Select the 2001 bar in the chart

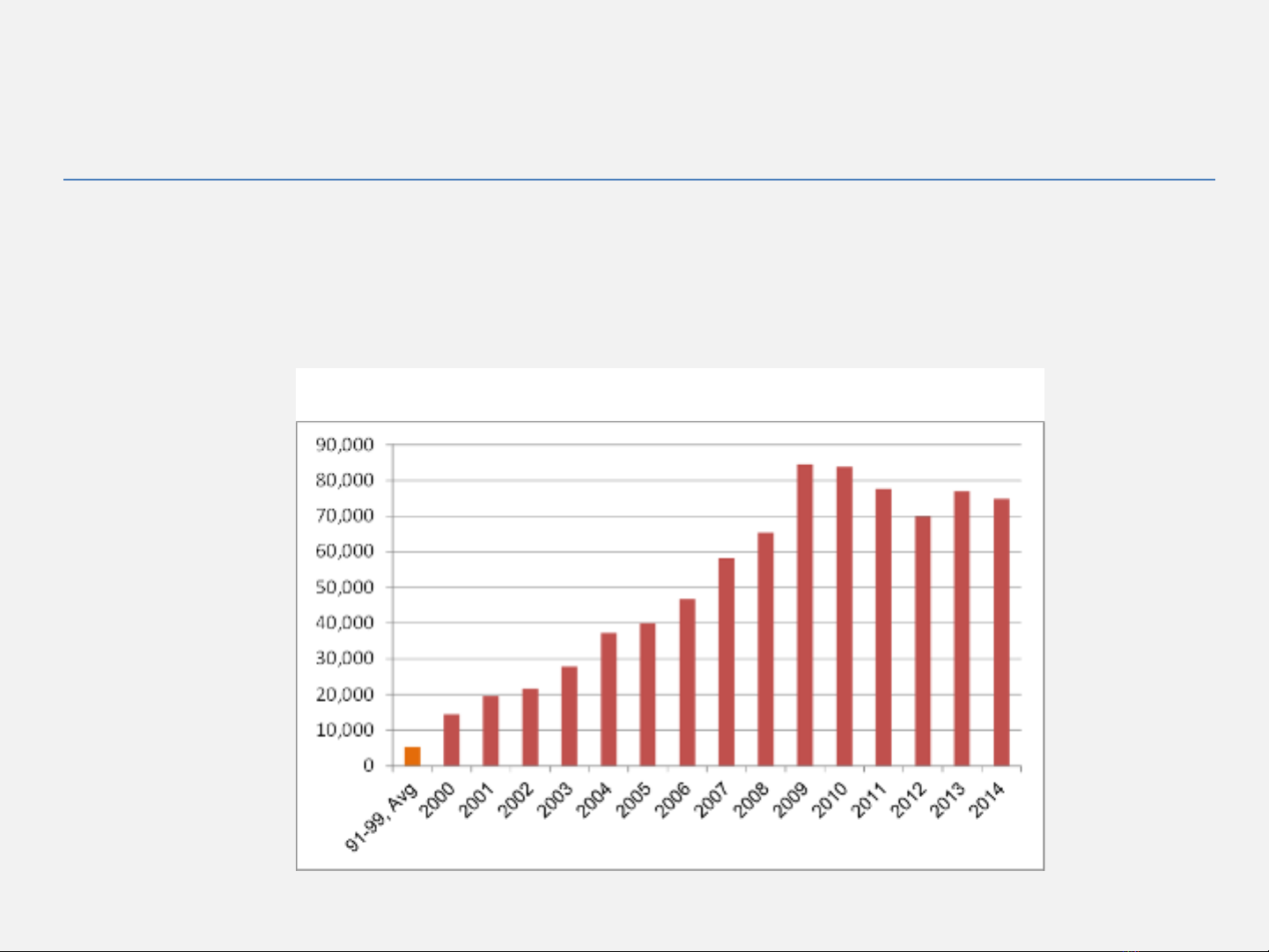491,731
